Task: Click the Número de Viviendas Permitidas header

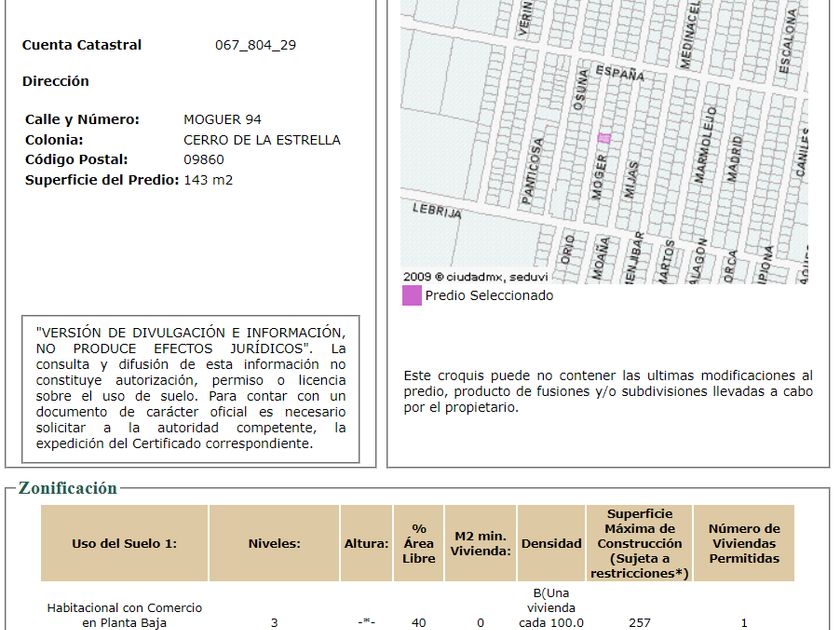Action: point(744,543)
